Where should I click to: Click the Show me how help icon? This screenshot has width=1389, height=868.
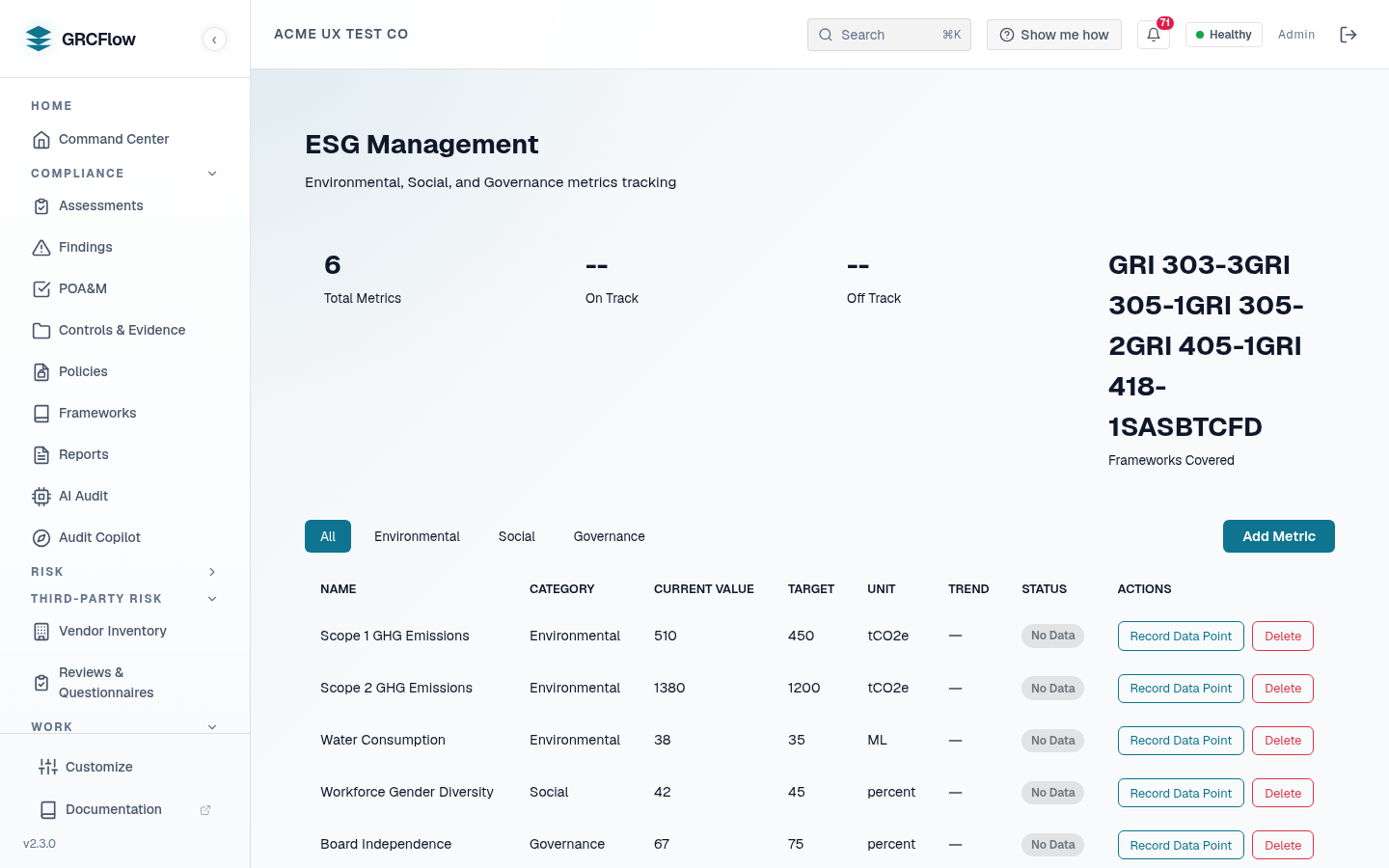pos(1007,35)
